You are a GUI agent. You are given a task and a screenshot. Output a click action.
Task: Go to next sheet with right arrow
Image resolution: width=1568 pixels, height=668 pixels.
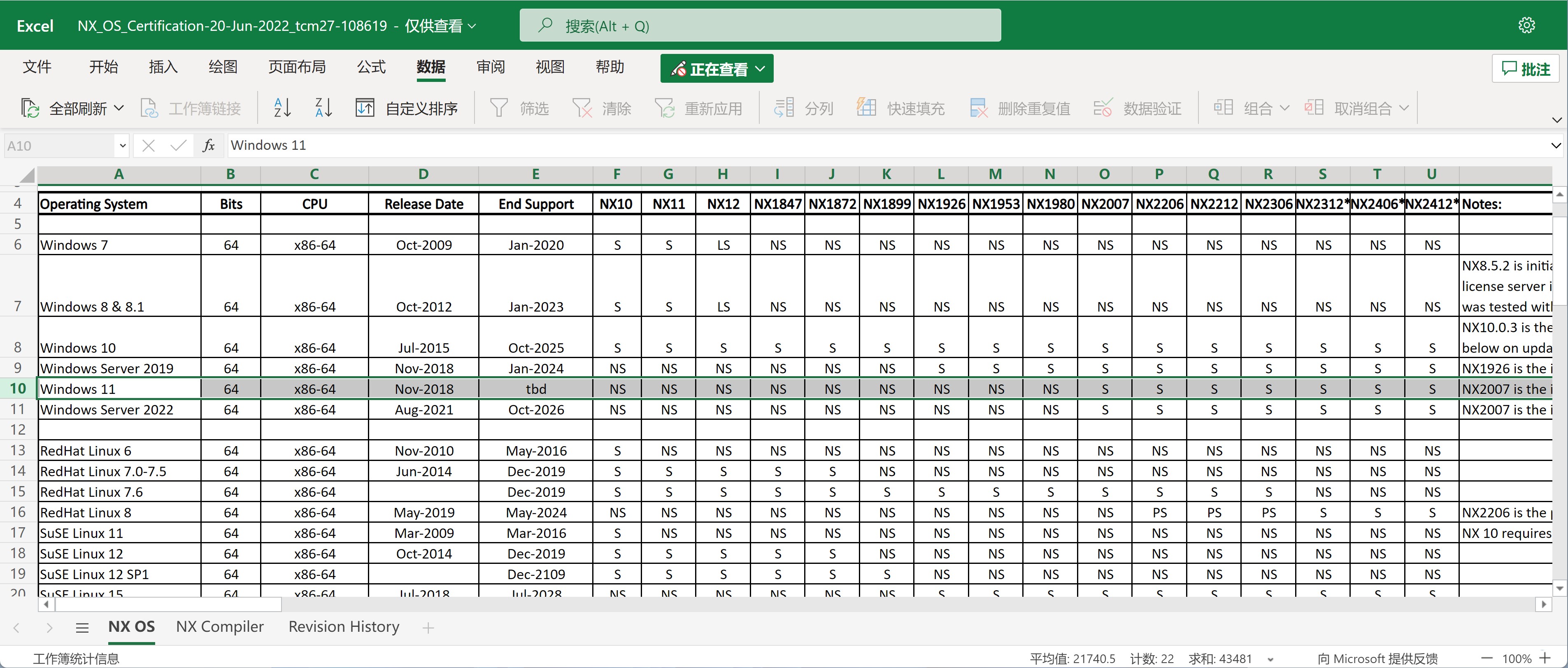(x=49, y=628)
